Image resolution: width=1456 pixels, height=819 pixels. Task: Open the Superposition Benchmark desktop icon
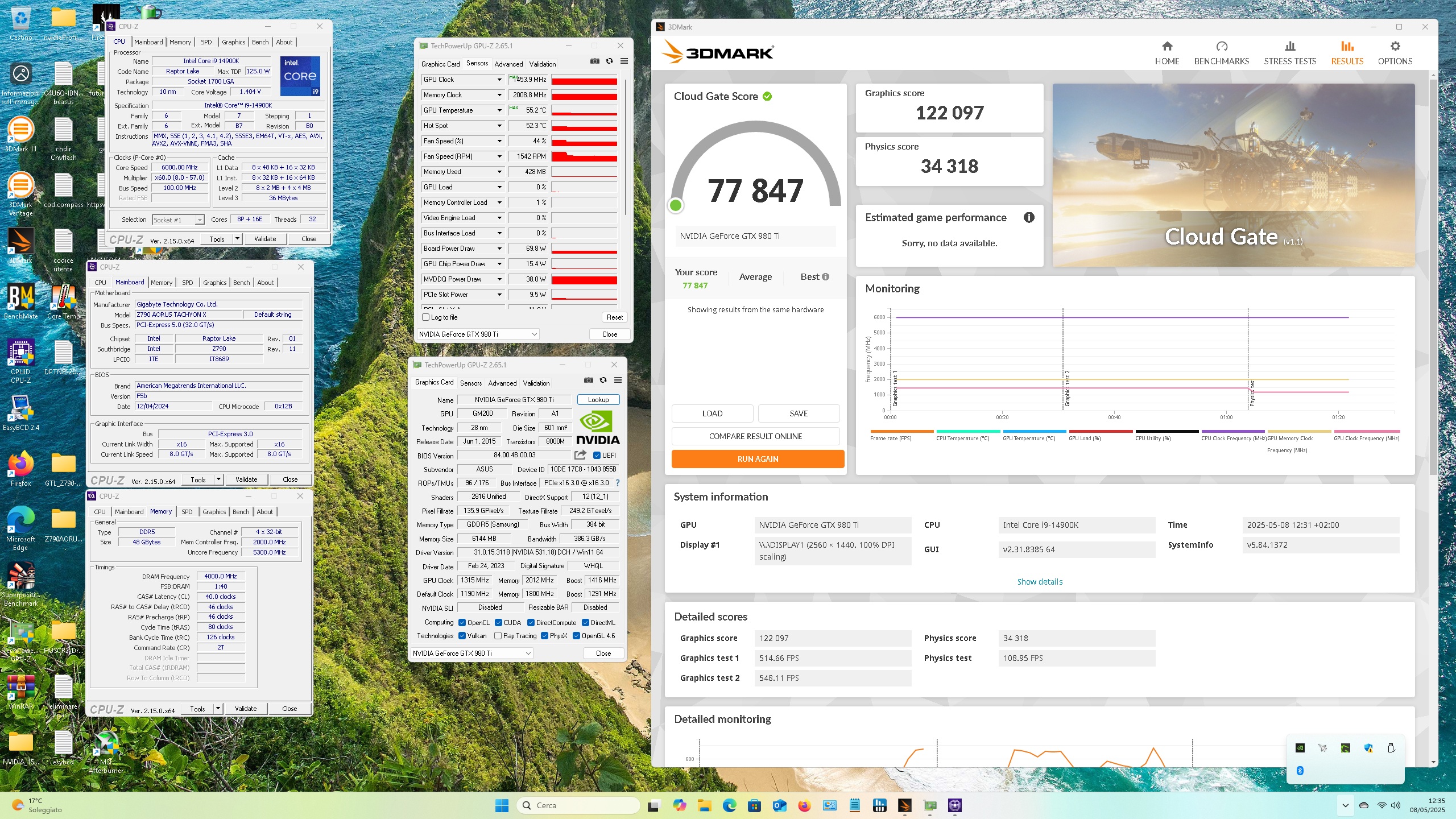pos(21,585)
